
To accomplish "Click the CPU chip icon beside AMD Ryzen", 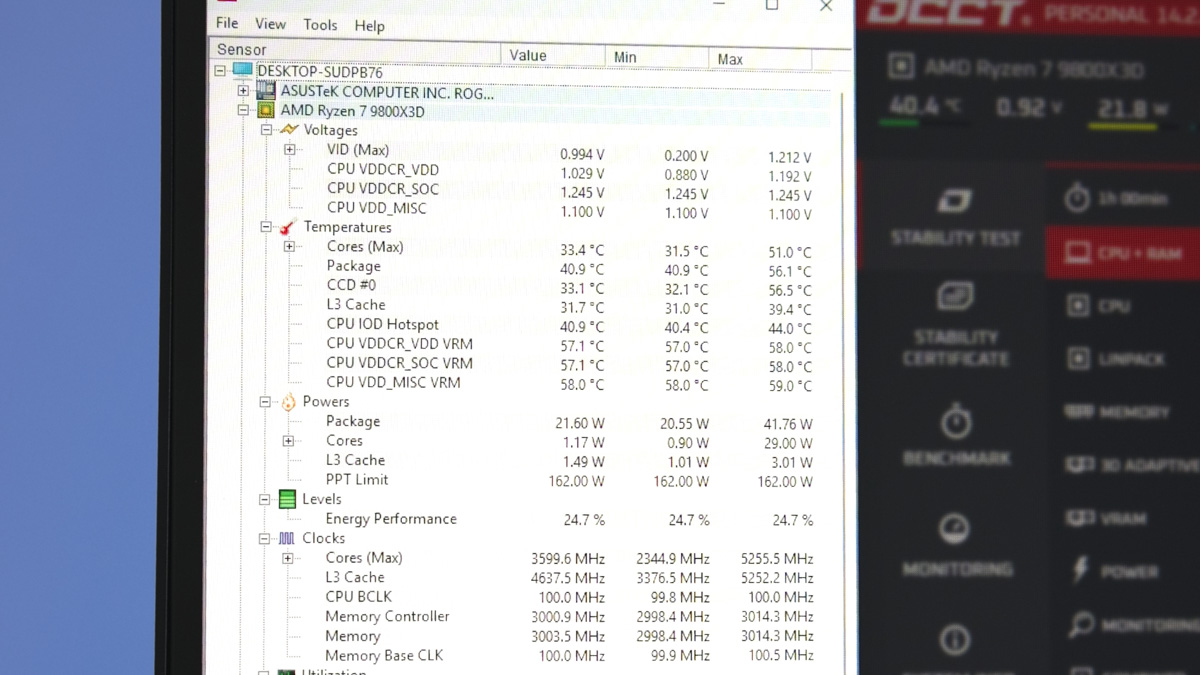I will 266,110.
